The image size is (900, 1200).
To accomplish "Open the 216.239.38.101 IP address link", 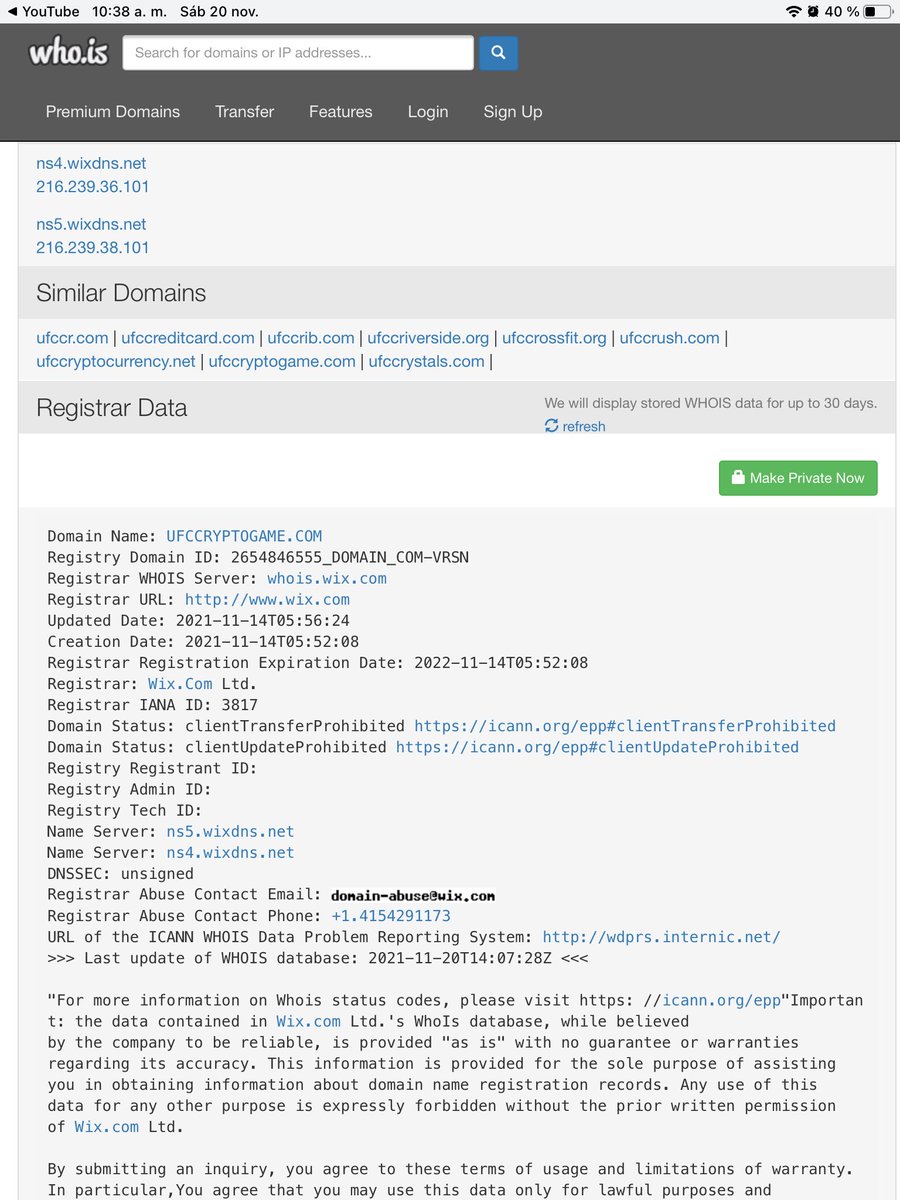I will click(x=93, y=247).
